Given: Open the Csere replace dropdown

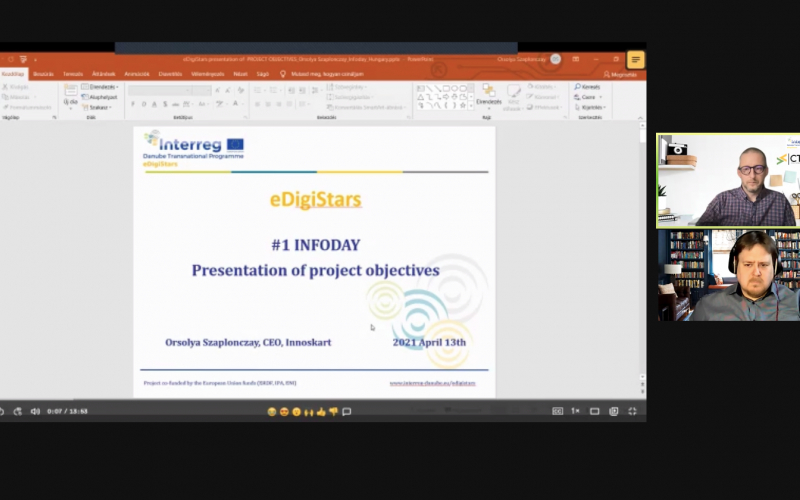Looking at the screenshot, I should point(588,97).
